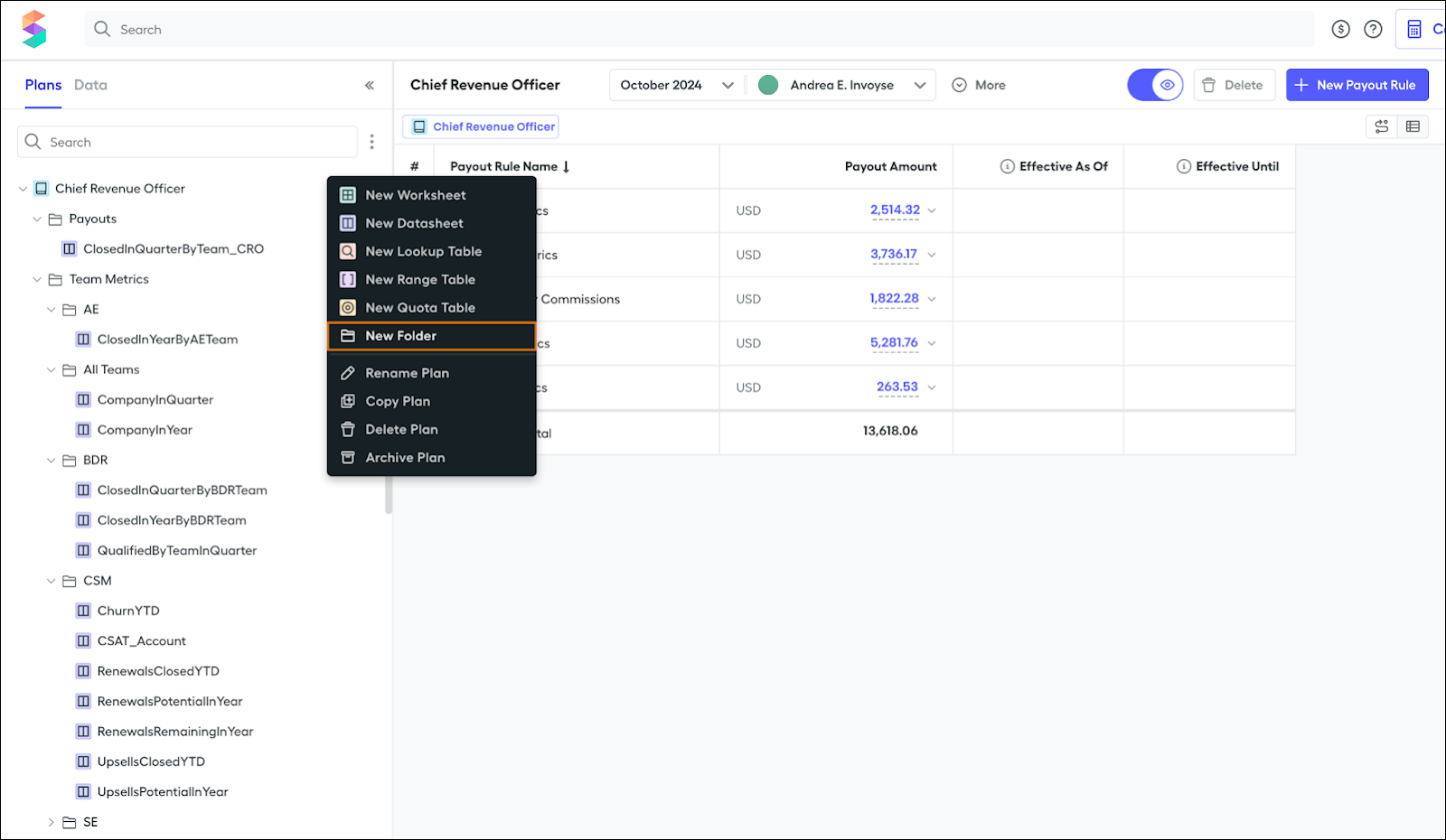Choose Delete Plan menu item
This screenshot has height=840, width=1446.
tap(432, 429)
